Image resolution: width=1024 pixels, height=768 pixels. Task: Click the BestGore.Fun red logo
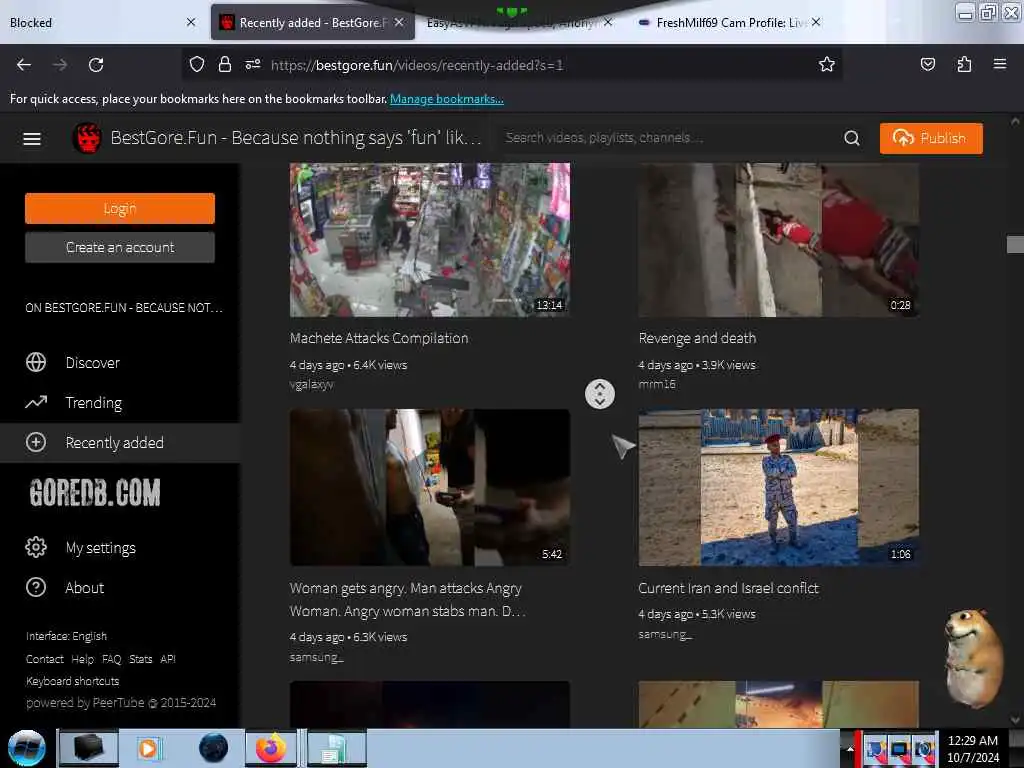[x=88, y=138]
